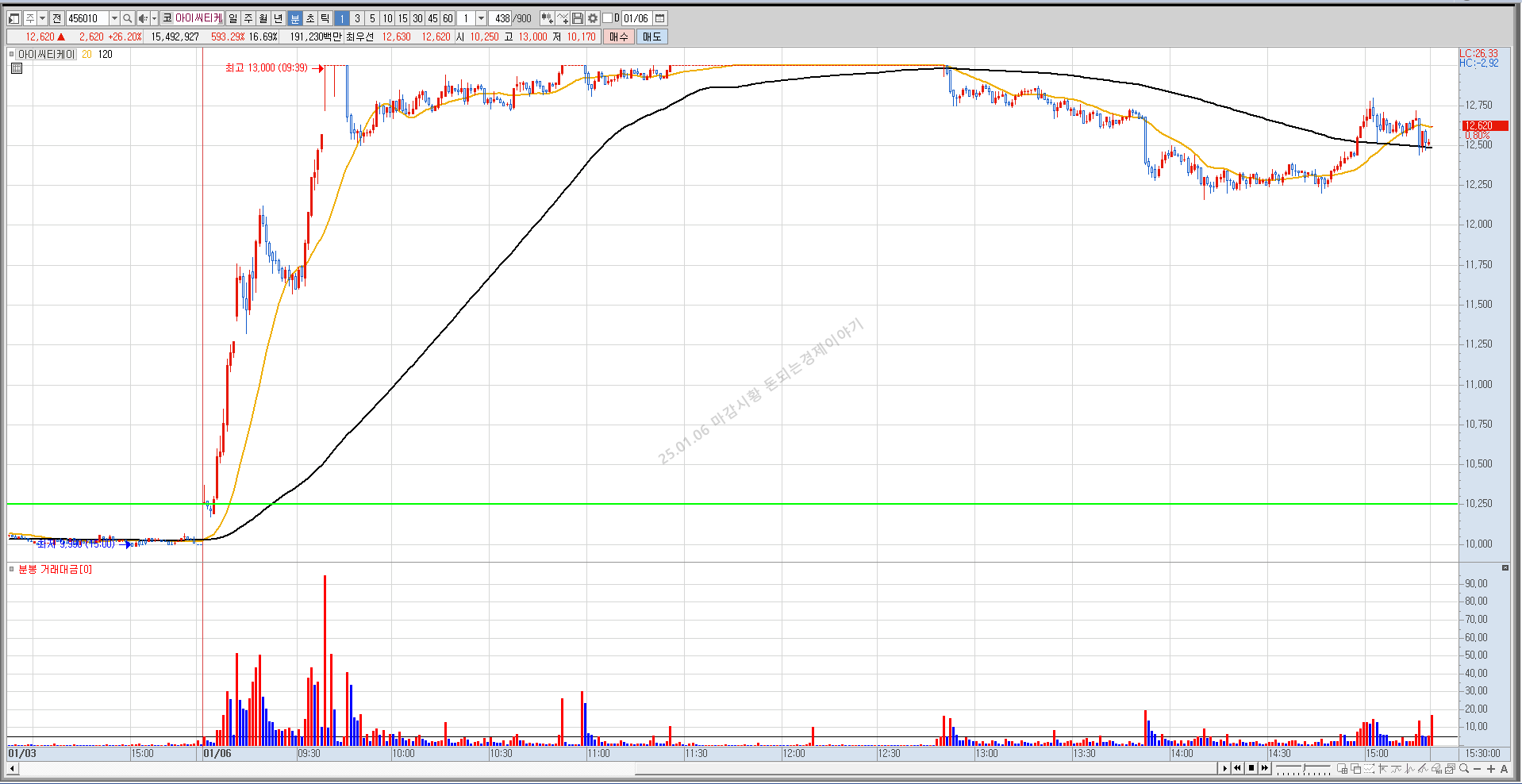Select the 1 minute interval tab
Image resolution: width=1522 pixels, height=784 pixels.
click(342, 18)
